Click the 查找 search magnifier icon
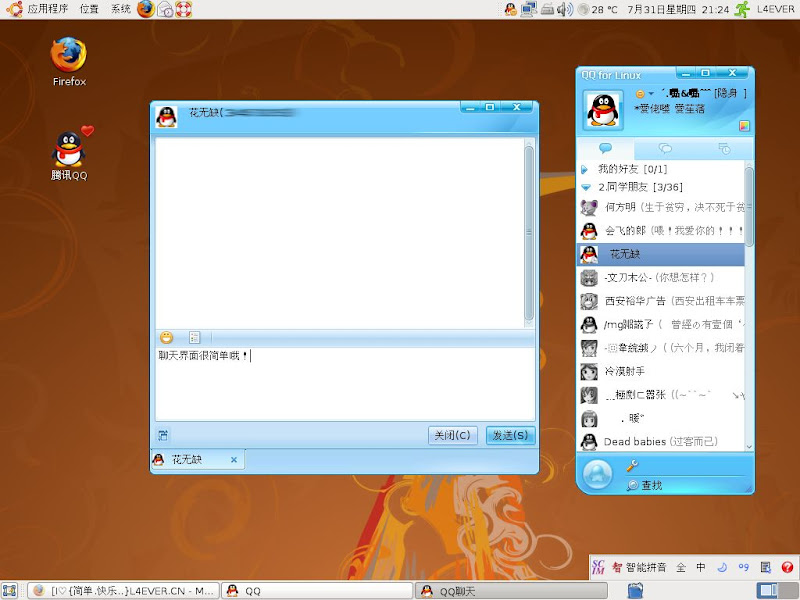 633,485
